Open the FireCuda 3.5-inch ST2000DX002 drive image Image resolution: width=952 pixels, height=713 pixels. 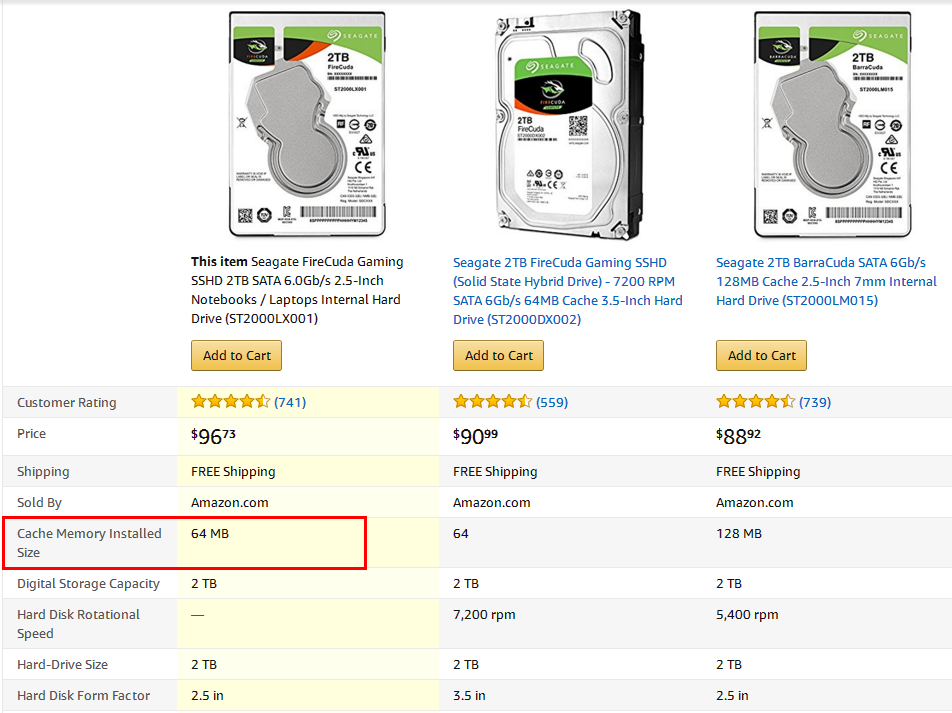coord(568,124)
